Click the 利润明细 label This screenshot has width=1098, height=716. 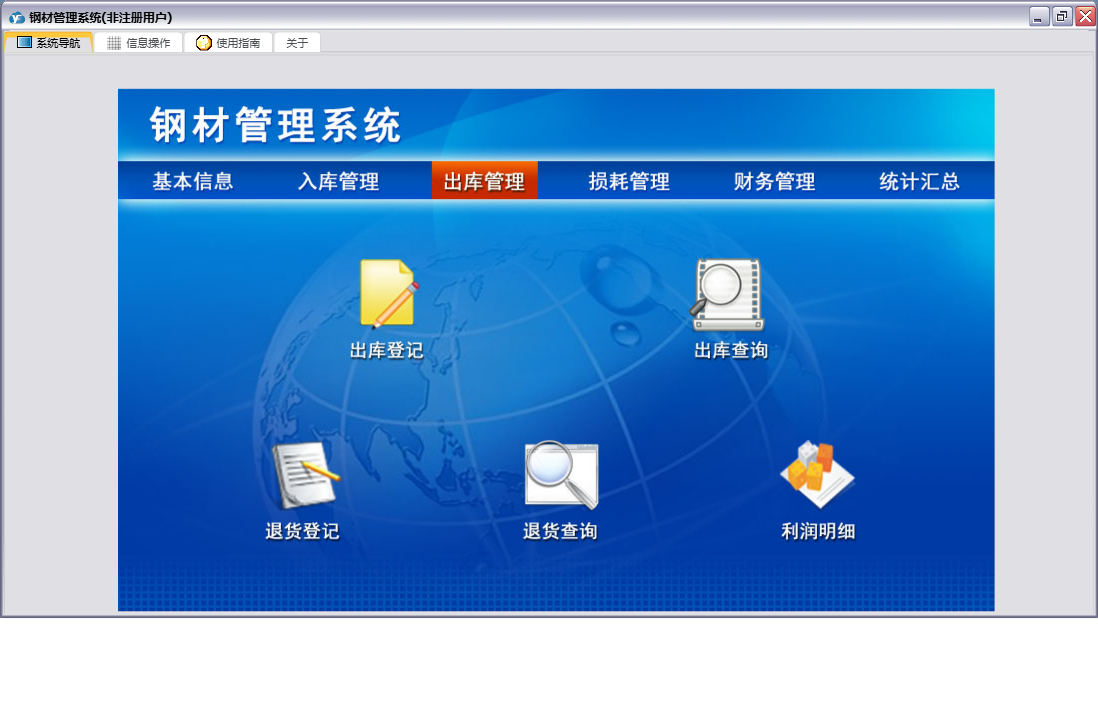819,531
